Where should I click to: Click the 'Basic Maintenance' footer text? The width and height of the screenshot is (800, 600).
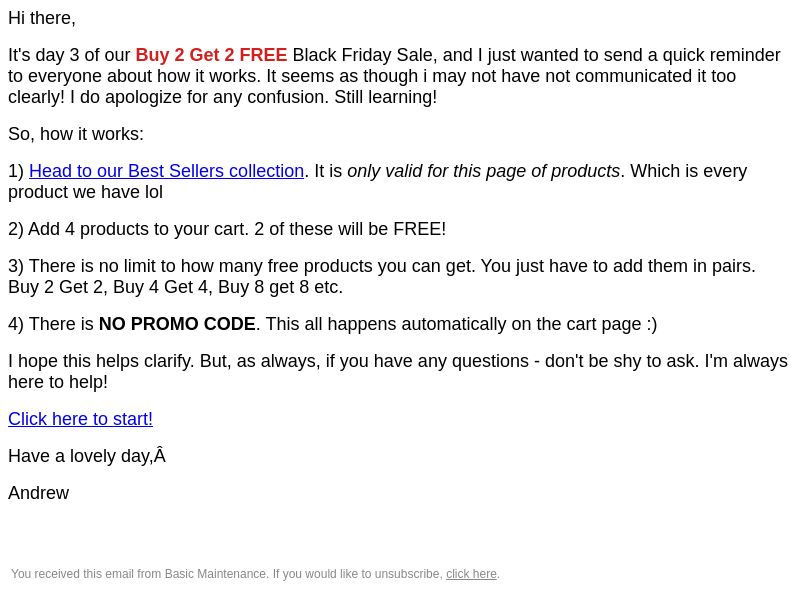coord(215,574)
